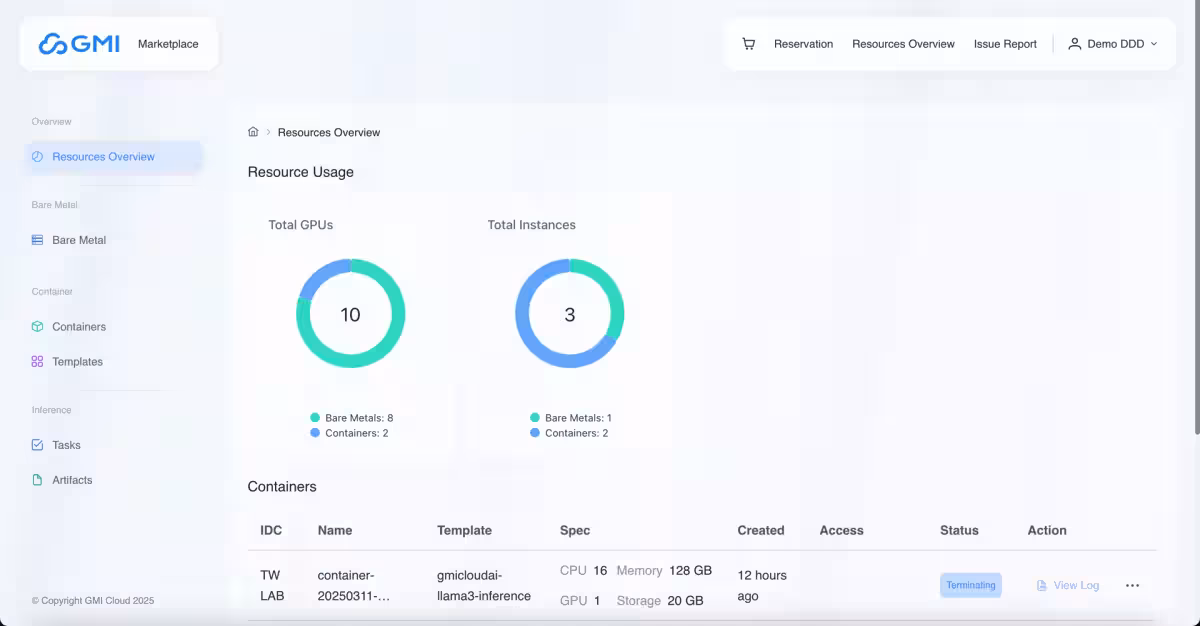Click the Containers cube icon

(37, 327)
